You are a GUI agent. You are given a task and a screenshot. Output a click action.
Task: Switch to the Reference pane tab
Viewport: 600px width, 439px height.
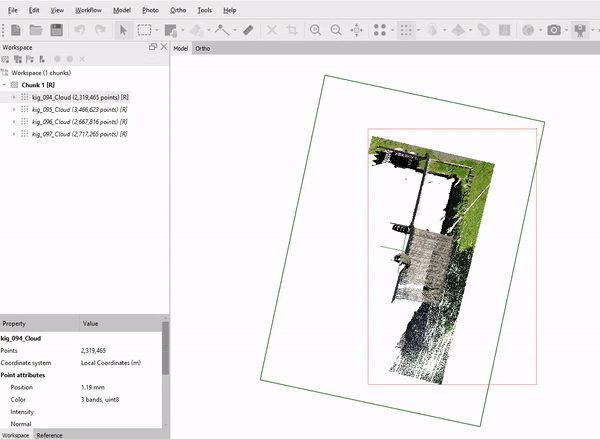49,435
